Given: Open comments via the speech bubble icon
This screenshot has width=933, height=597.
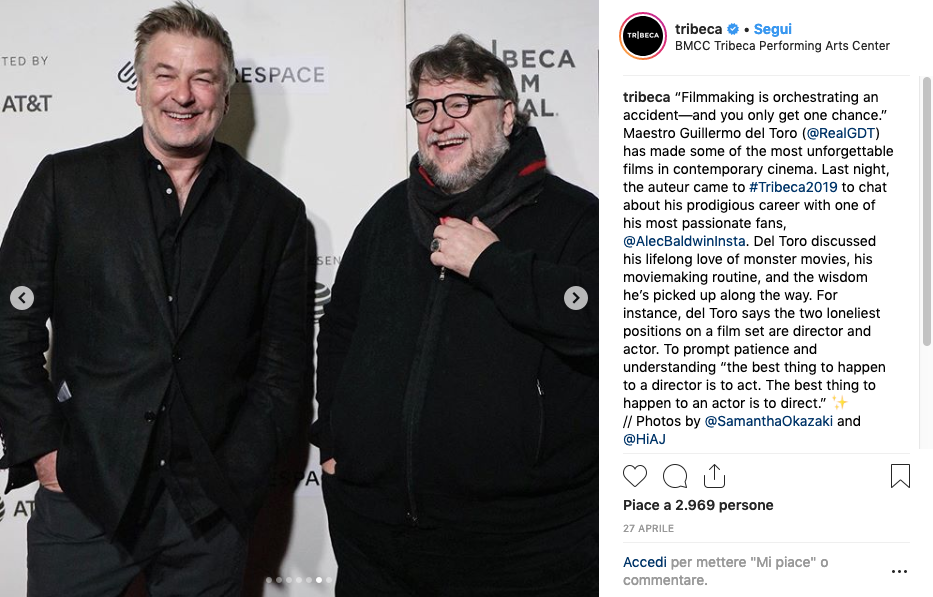Looking at the screenshot, I should point(675,476).
